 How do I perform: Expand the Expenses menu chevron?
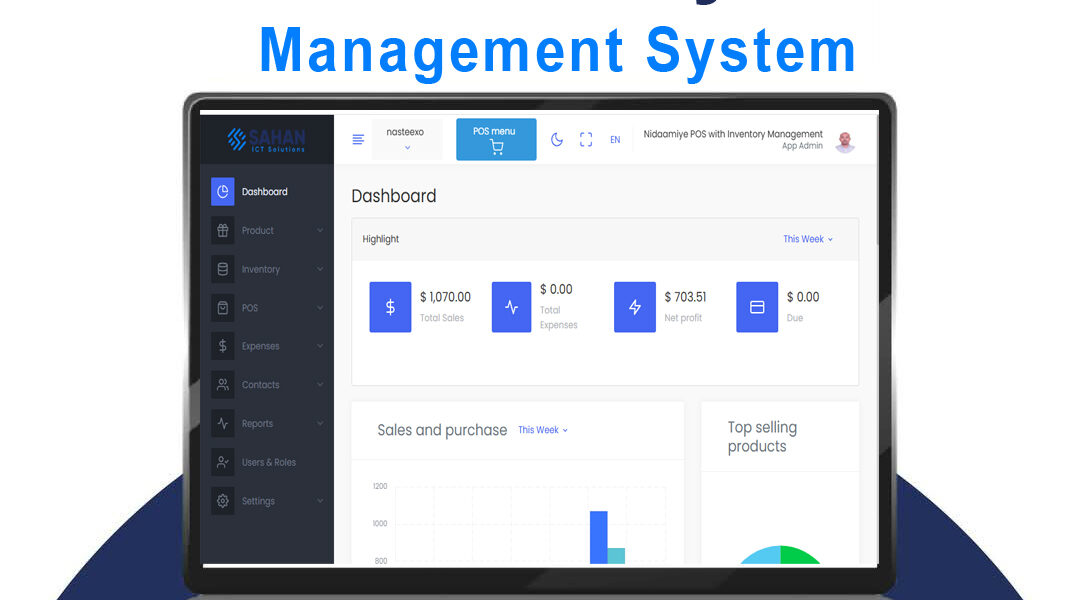coord(320,346)
